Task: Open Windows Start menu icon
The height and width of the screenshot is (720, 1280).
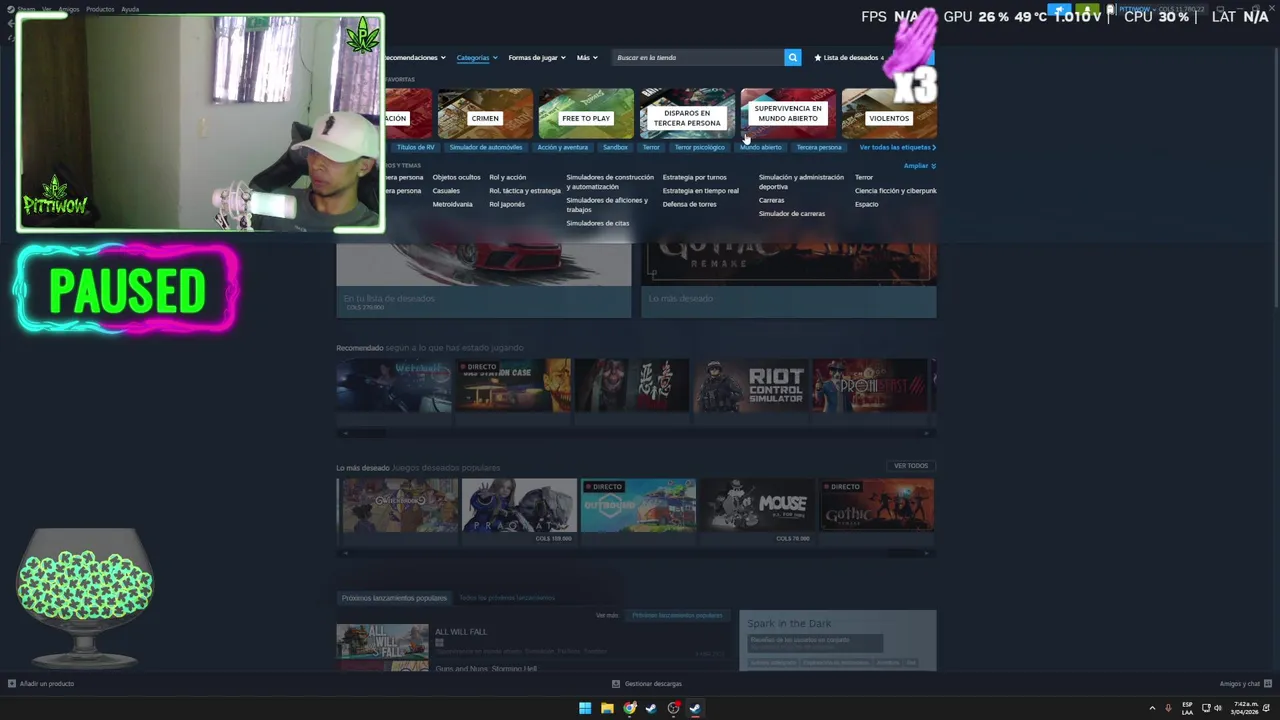Action: [585, 708]
